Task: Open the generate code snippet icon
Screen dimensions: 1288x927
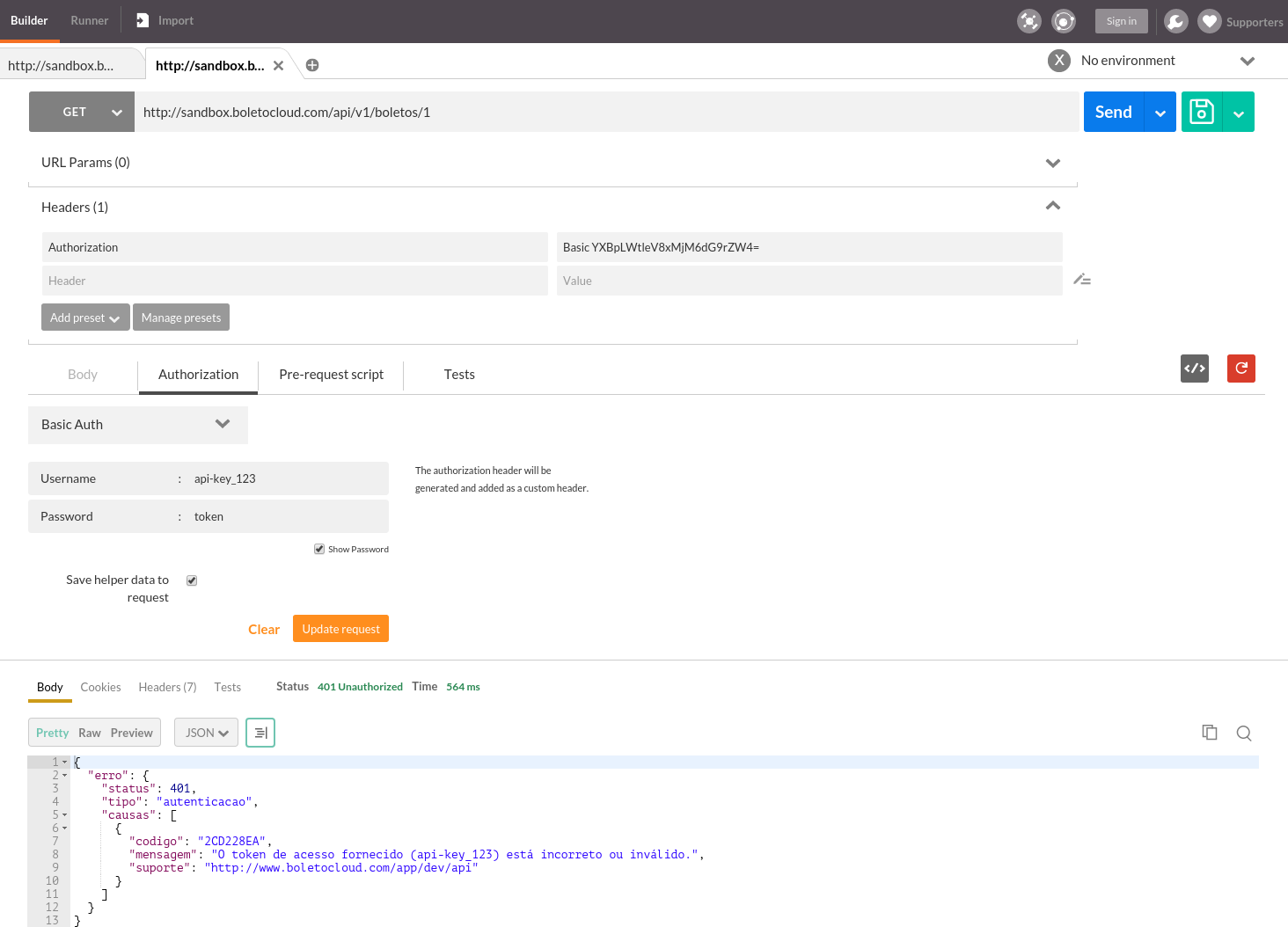Action: pyautogui.click(x=1194, y=369)
